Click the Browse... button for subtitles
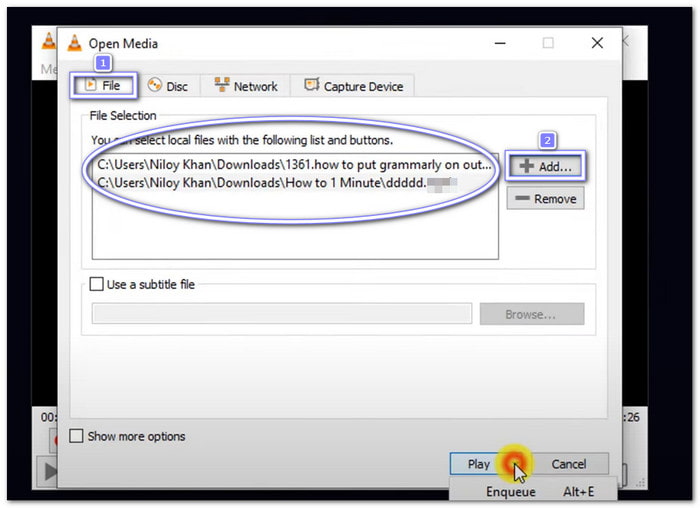This screenshot has width=700, height=508. tap(532, 314)
